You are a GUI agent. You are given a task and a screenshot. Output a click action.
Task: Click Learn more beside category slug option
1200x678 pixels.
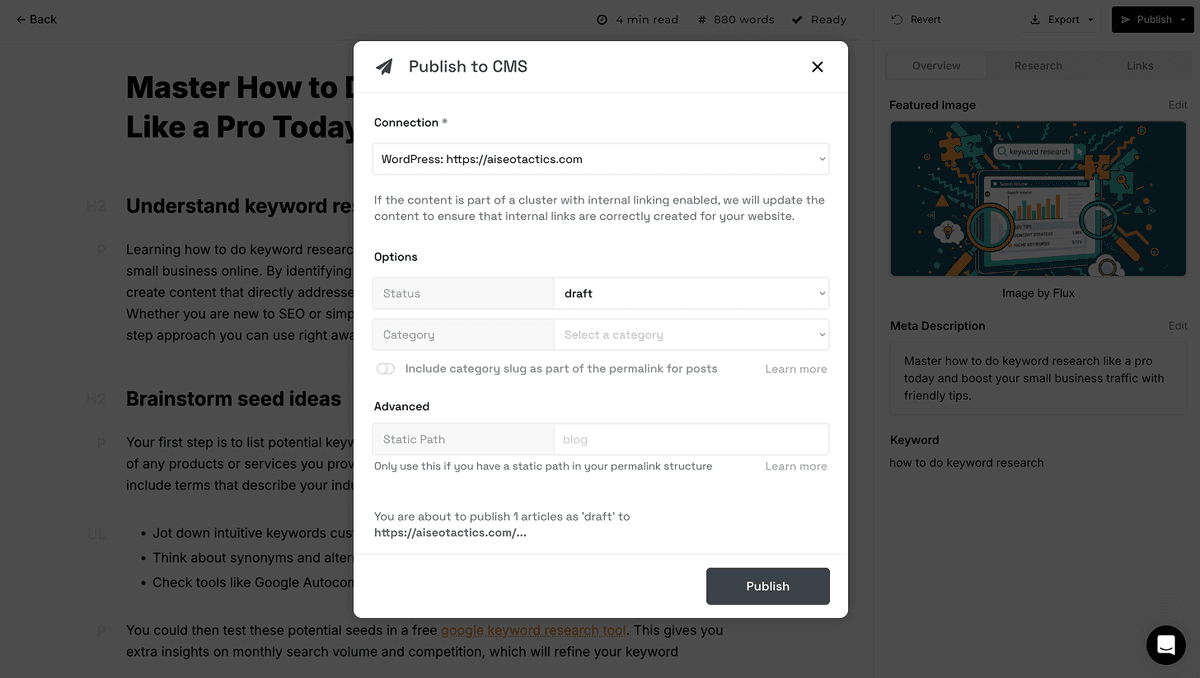pyautogui.click(x=795, y=368)
